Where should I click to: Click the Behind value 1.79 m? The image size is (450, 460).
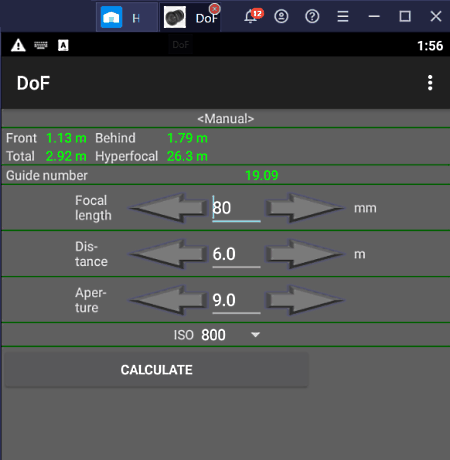click(x=187, y=138)
